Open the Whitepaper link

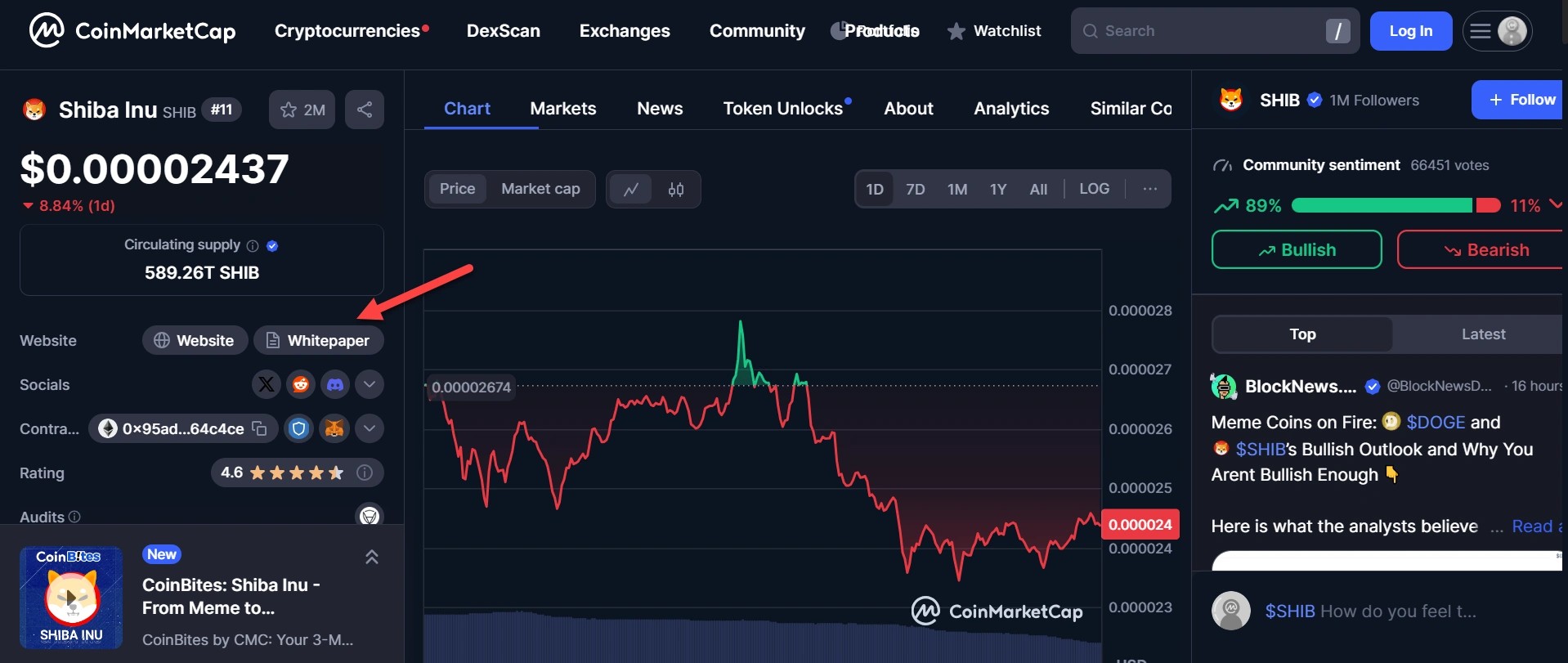tap(318, 341)
